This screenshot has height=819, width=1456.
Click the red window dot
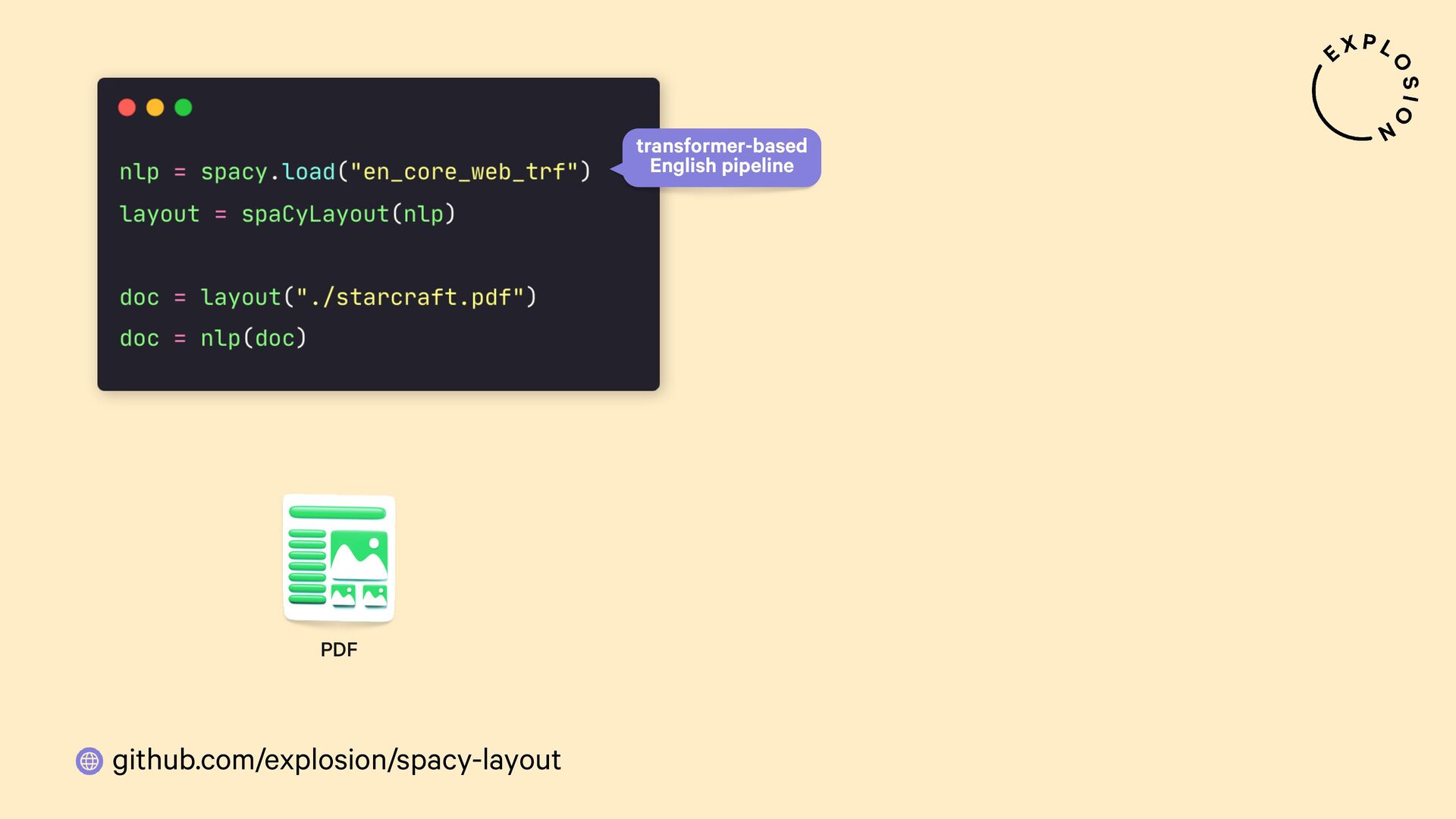point(127,108)
